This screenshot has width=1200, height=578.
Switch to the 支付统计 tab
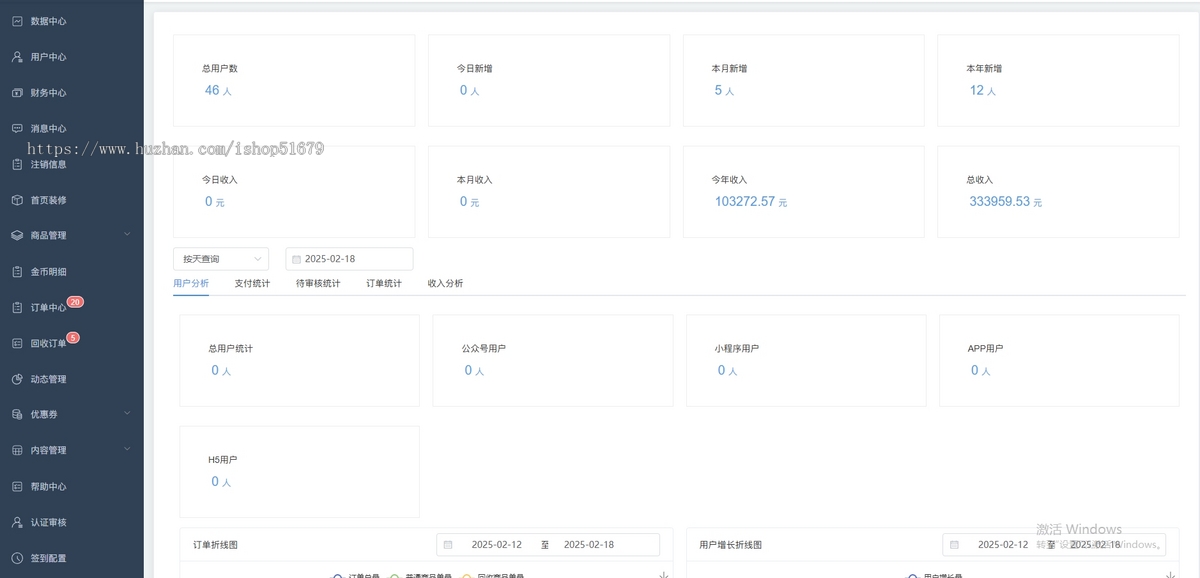[252, 284]
